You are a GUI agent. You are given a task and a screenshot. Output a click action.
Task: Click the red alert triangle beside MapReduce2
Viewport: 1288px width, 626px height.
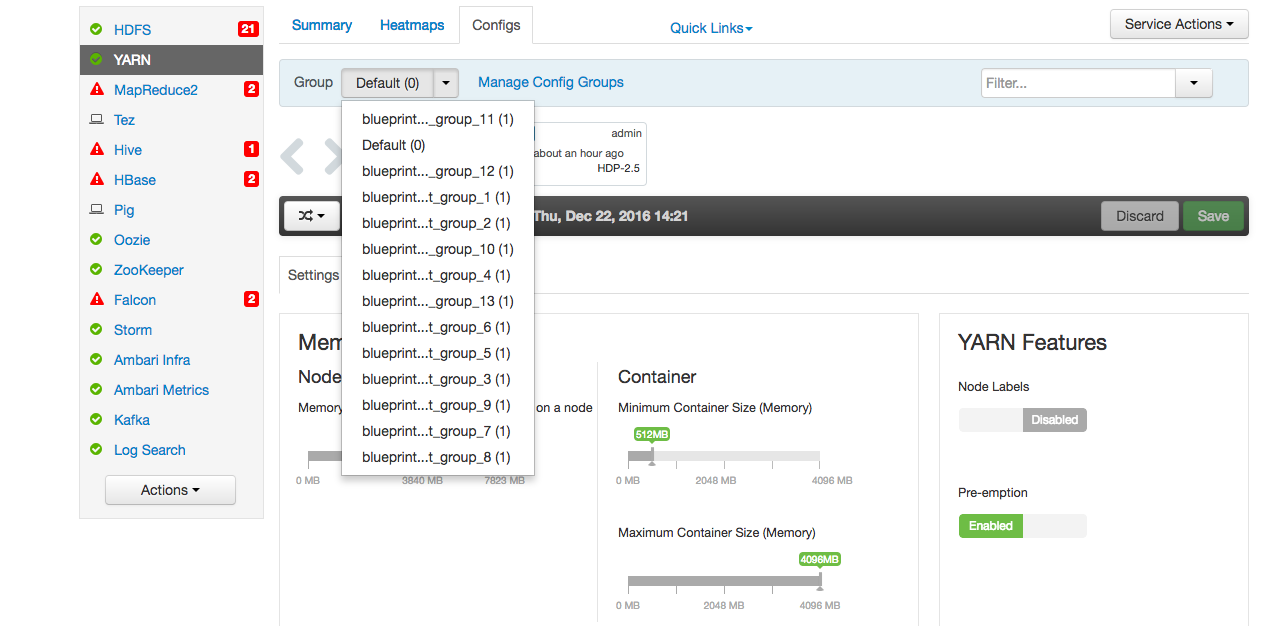99,89
